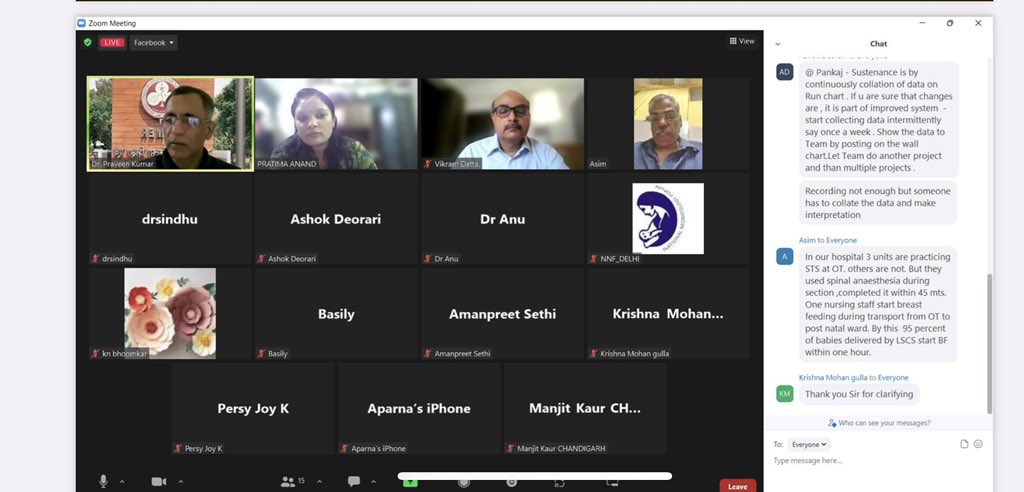The image size is (1024, 492).
Task: Click the Persy Joy K participant tile
Action: (253, 408)
